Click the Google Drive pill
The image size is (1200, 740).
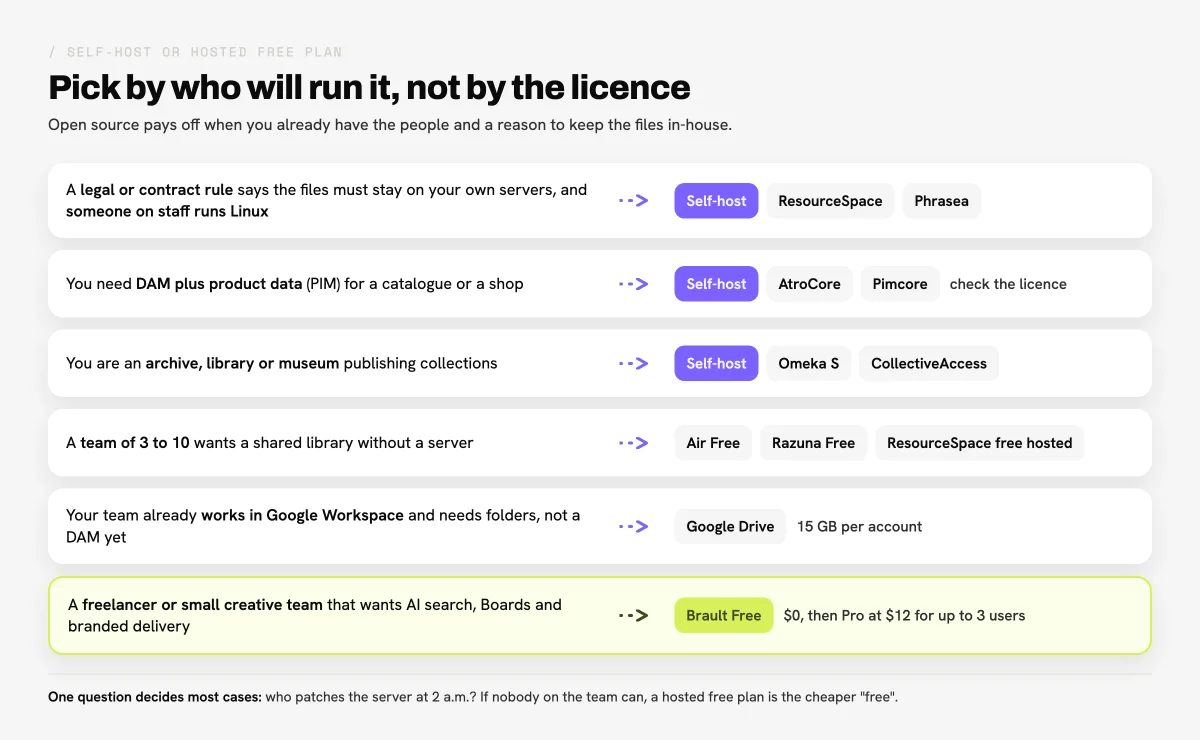[730, 526]
